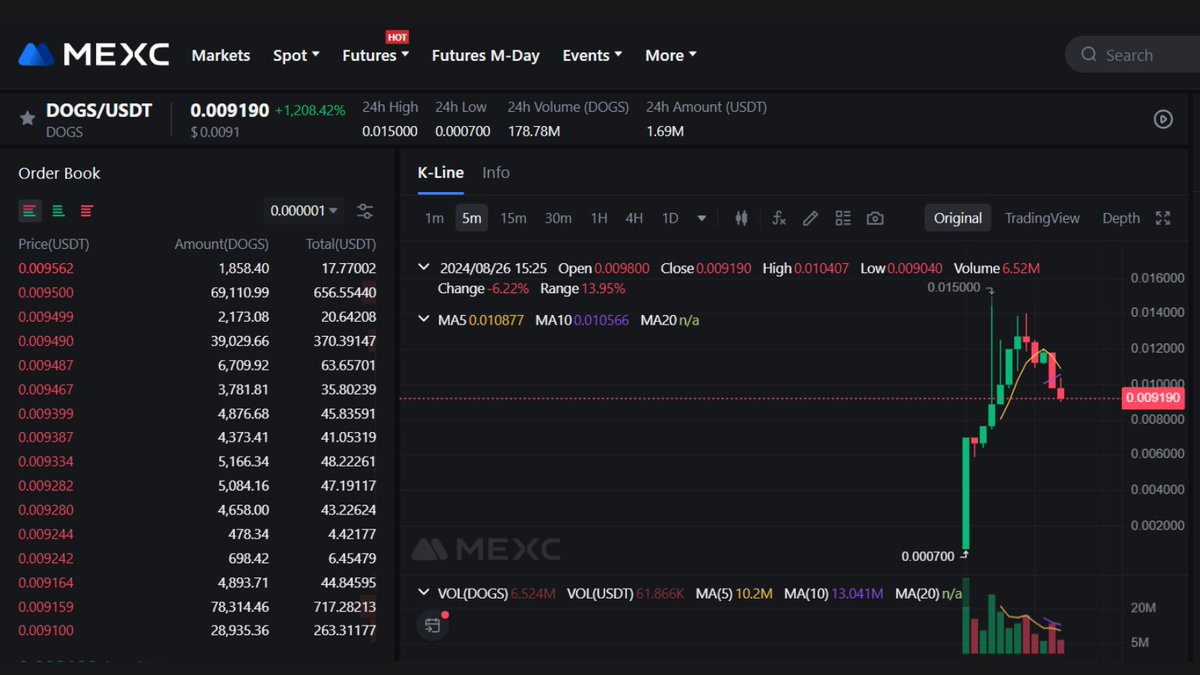The image size is (1200, 675).
Task: Select ask price 0.009387 in order book
Action: coord(46,437)
